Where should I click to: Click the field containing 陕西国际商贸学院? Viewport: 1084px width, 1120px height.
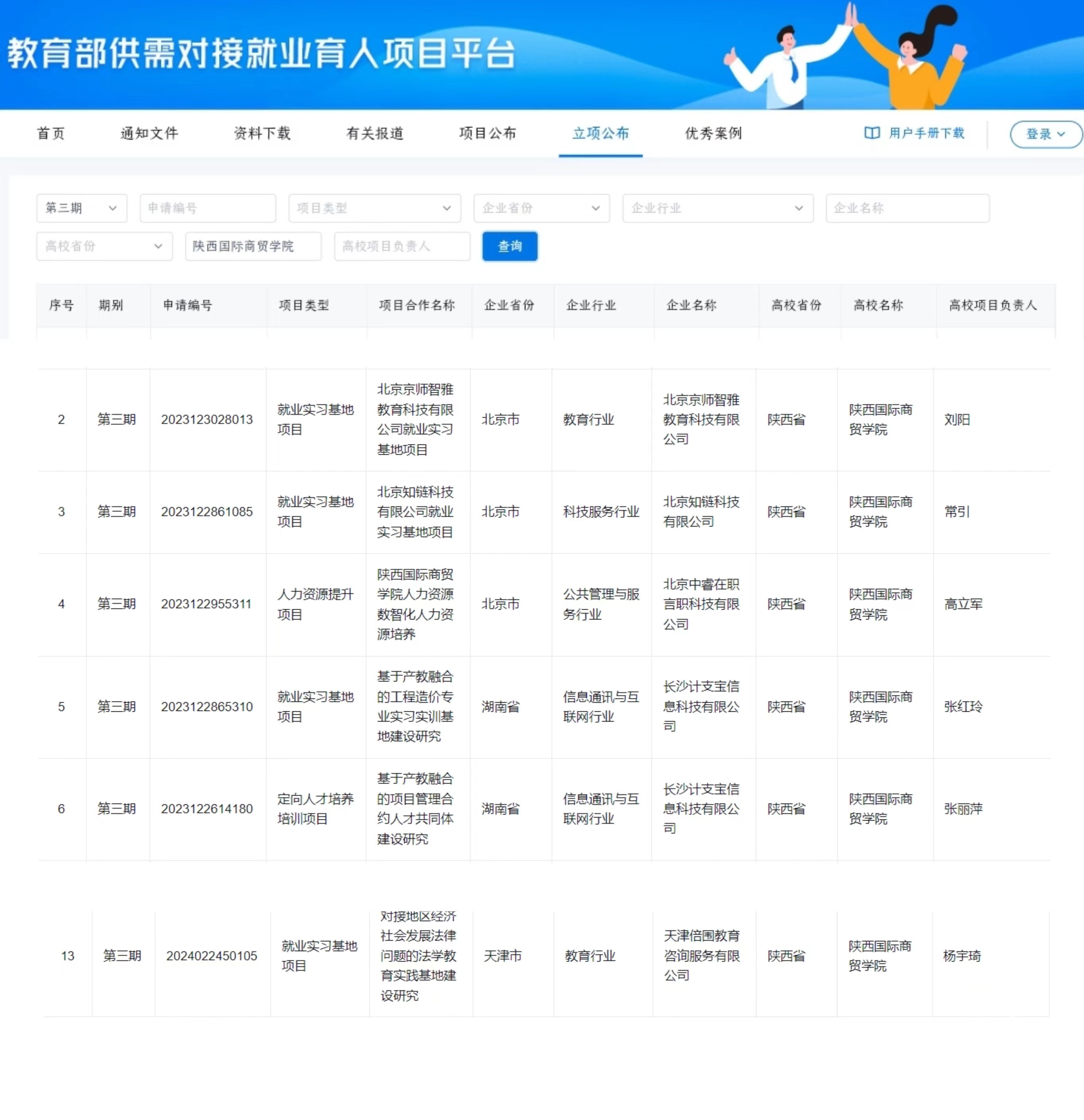(253, 246)
